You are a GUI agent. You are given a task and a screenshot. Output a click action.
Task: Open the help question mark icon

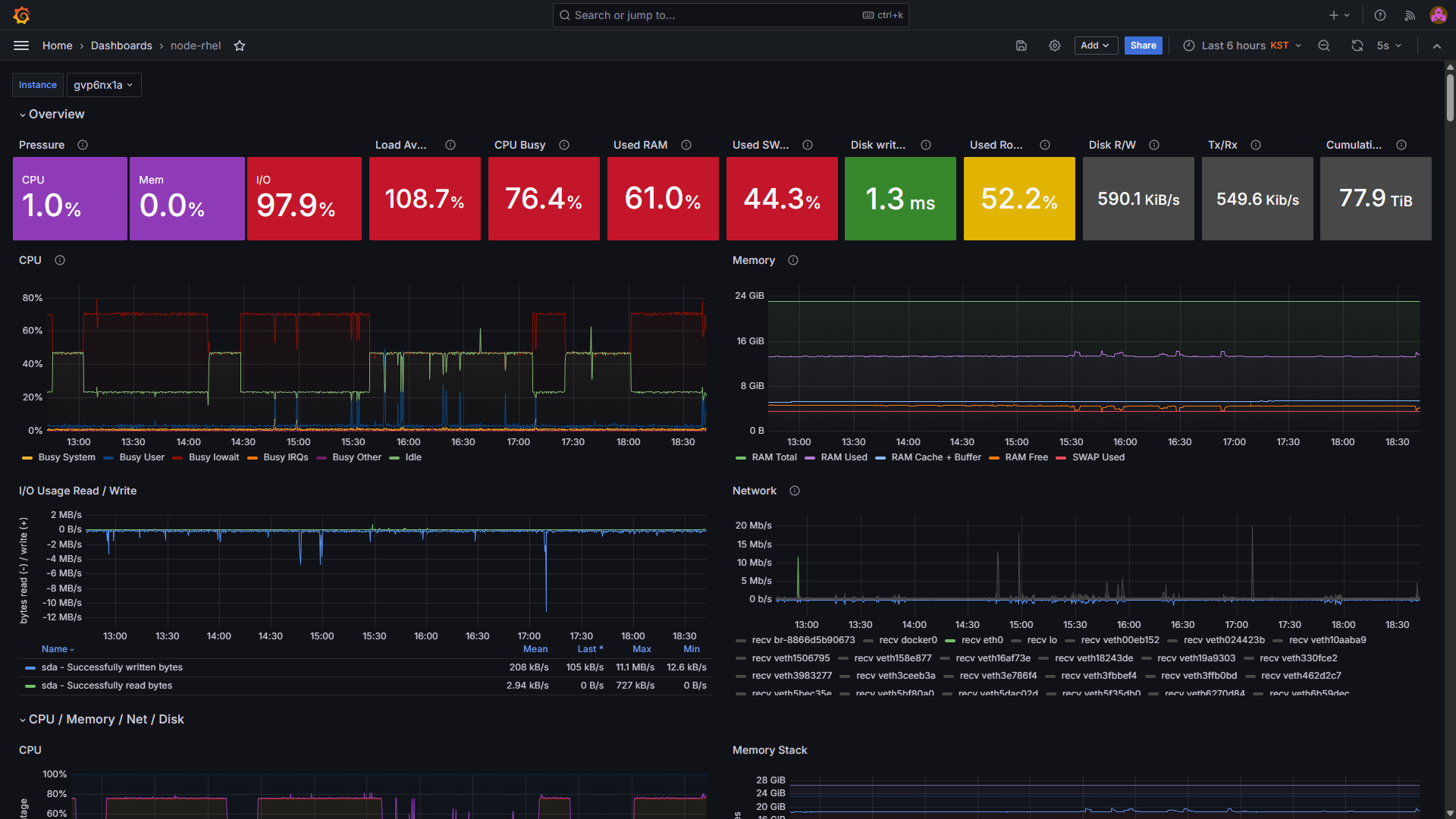click(1380, 15)
